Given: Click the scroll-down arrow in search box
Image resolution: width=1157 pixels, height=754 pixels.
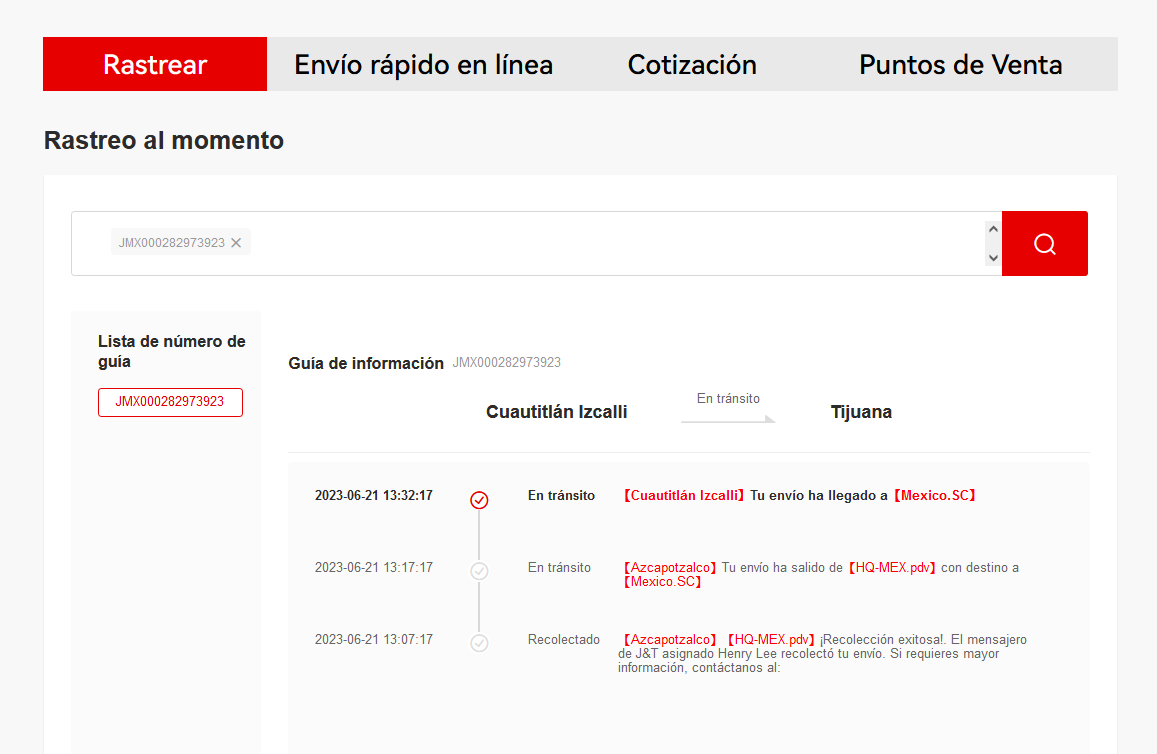Looking at the screenshot, I should (992, 258).
